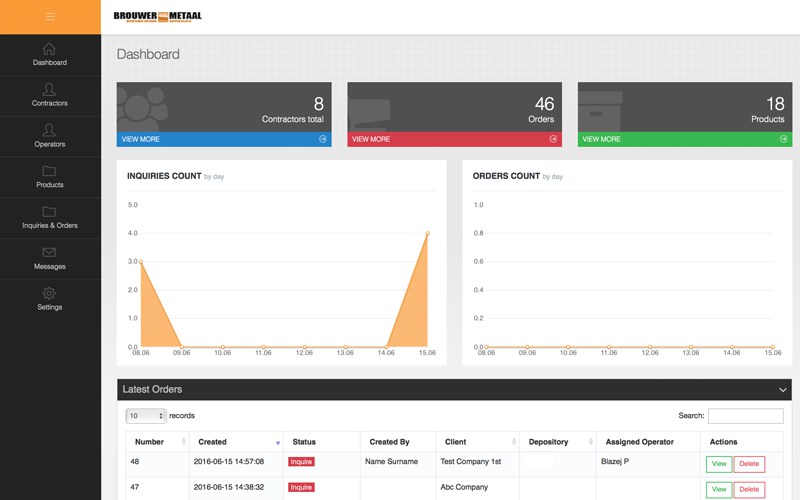This screenshot has width=800, height=500.
Task: Click View button for order 48
Action: [718, 463]
